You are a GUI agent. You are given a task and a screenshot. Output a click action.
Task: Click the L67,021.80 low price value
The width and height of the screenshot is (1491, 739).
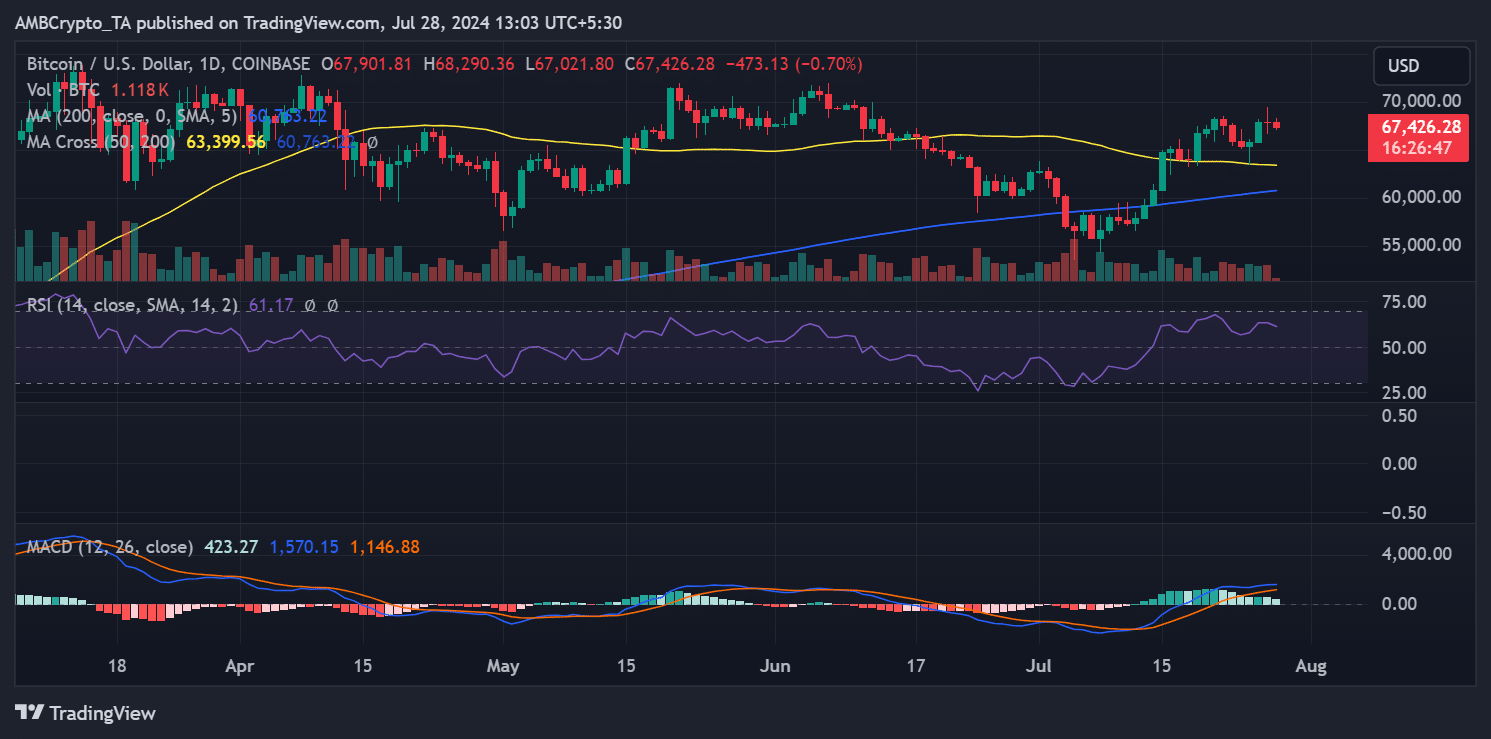[x=571, y=63]
